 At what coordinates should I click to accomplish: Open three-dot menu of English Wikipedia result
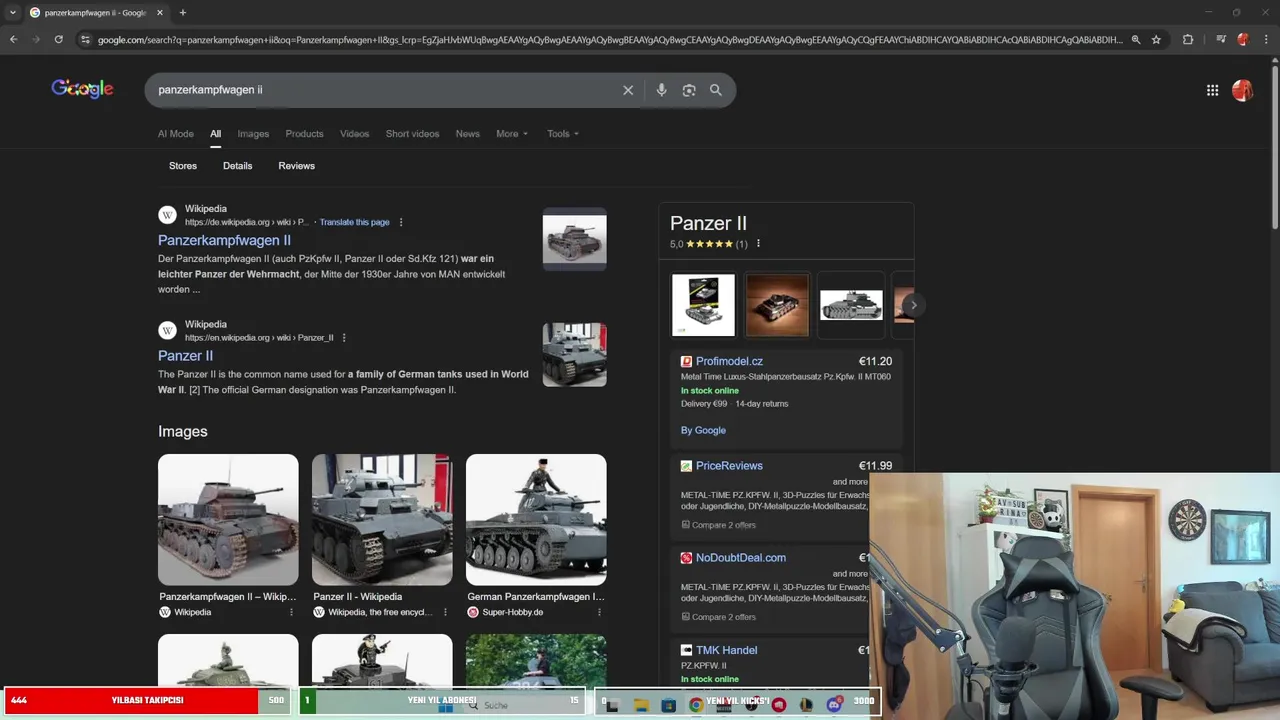(x=344, y=338)
